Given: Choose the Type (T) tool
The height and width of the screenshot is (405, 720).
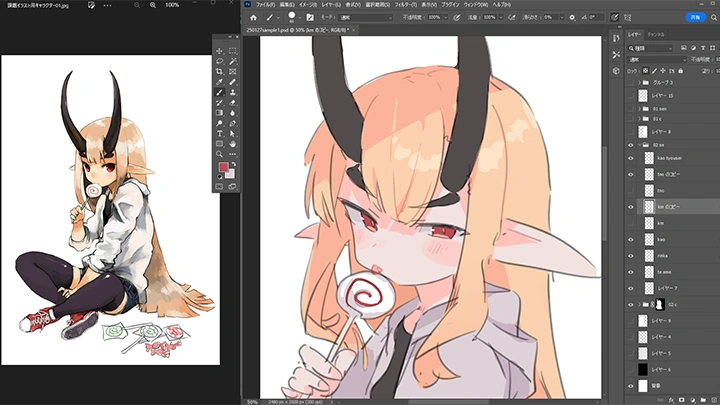Looking at the screenshot, I should (x=219, y=132).
